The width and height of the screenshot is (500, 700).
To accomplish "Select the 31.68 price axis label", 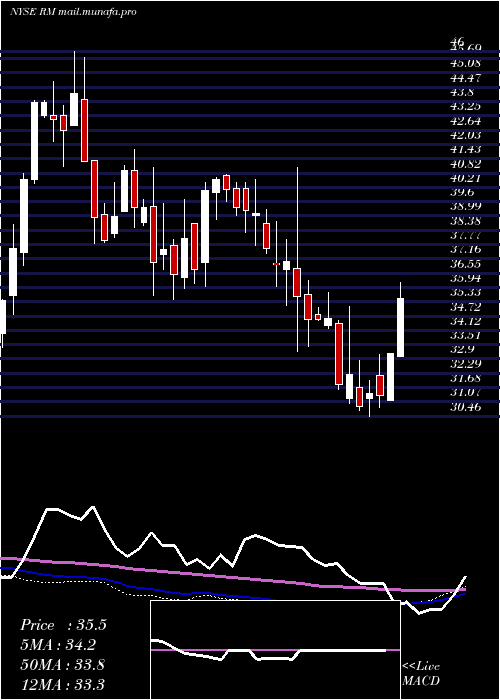I will pyautogui.click(x=466, y=379).
